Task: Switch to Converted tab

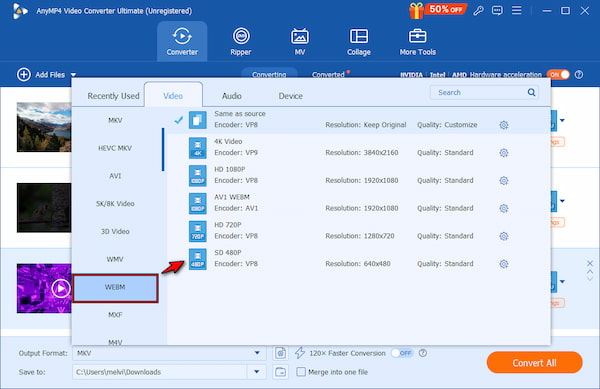Action: pyautogui.click(x=328, y=75)
